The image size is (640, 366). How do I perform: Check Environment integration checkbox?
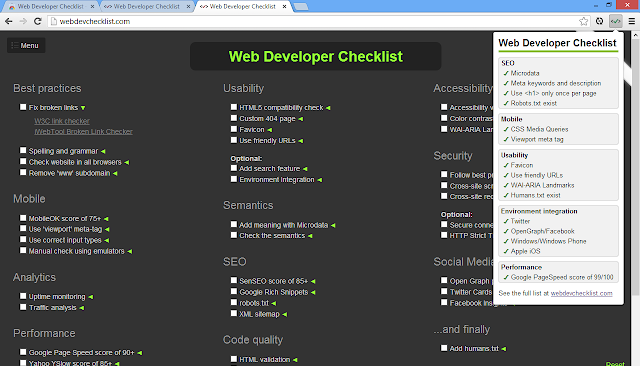tap(233, 179)
